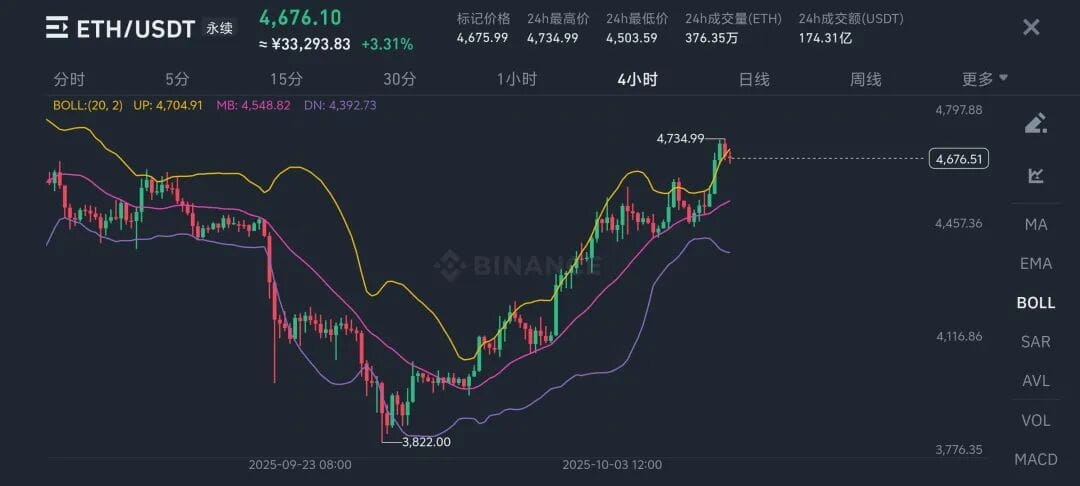Show the VOL volume indicator
1080x486 pixels.
point(1036,420)
